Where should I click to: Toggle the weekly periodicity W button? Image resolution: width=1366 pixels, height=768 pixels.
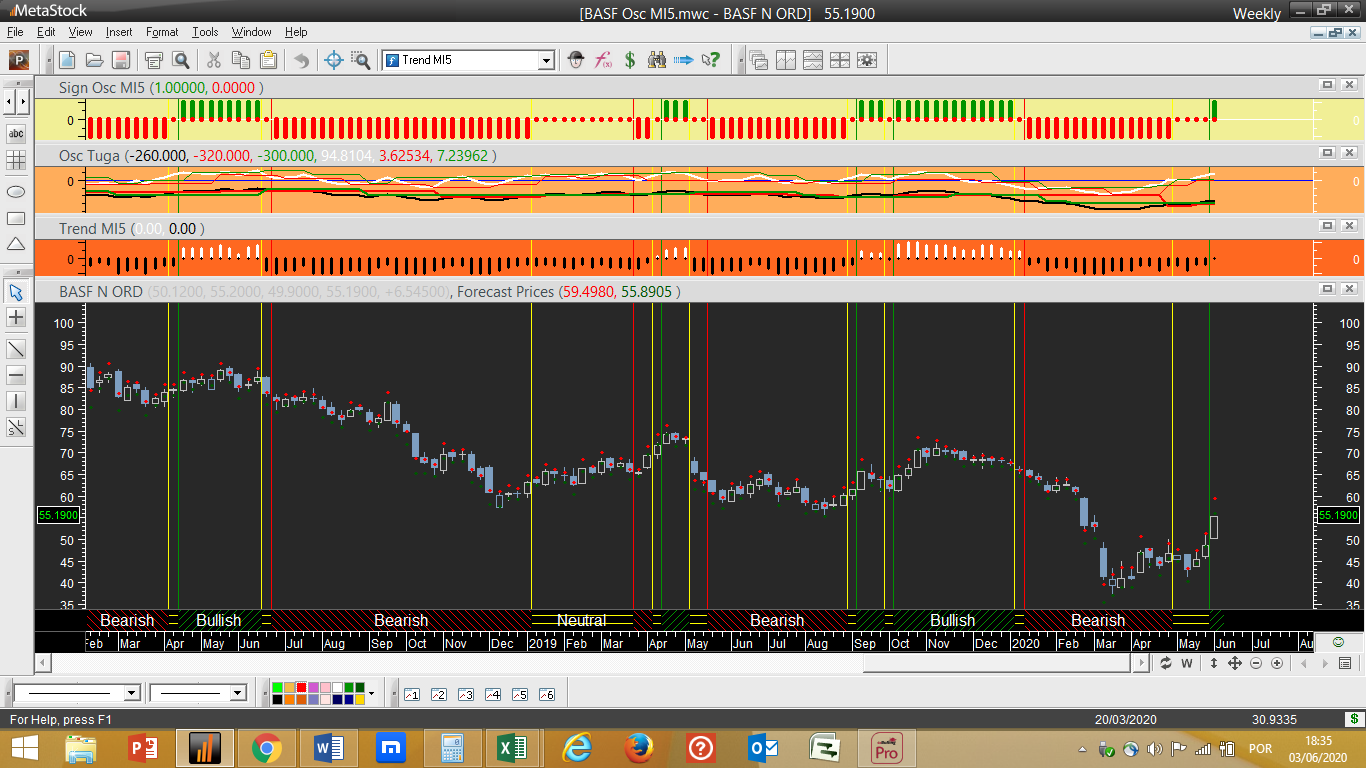coord(1187,663)
